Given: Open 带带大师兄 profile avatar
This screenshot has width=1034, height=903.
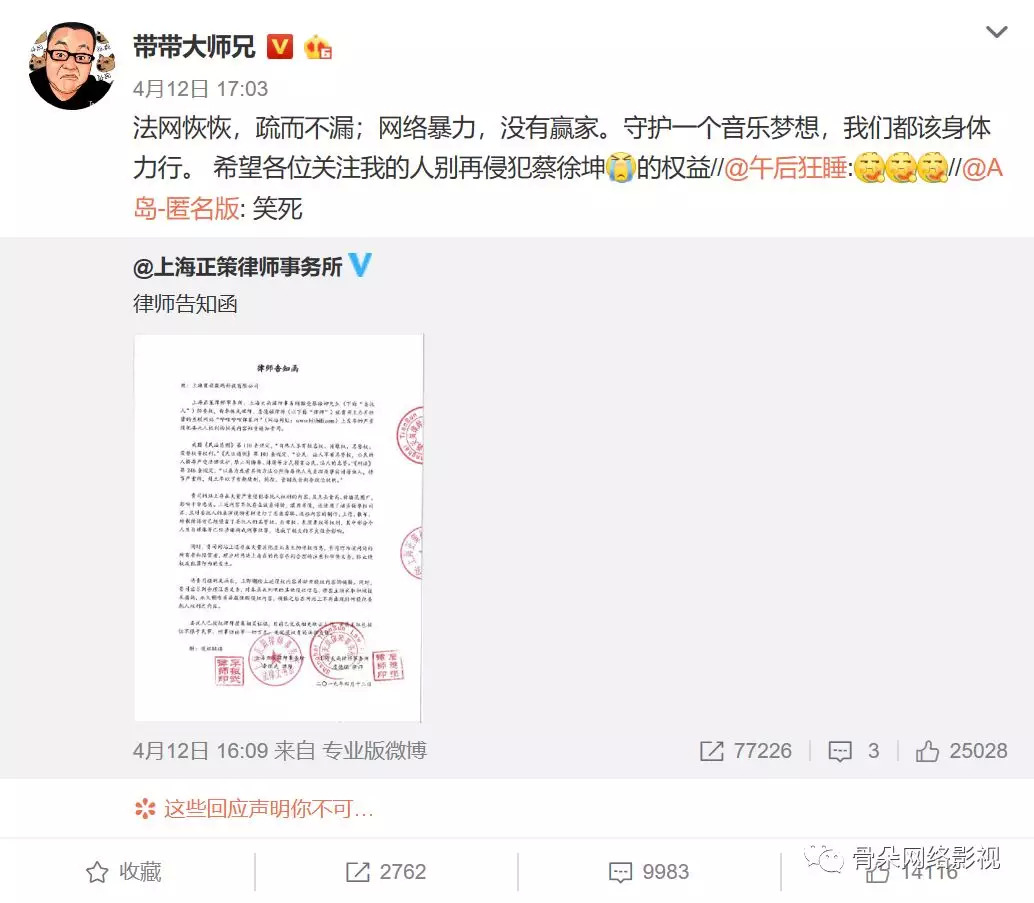Looking at the screenshot, I should (73, 65).
